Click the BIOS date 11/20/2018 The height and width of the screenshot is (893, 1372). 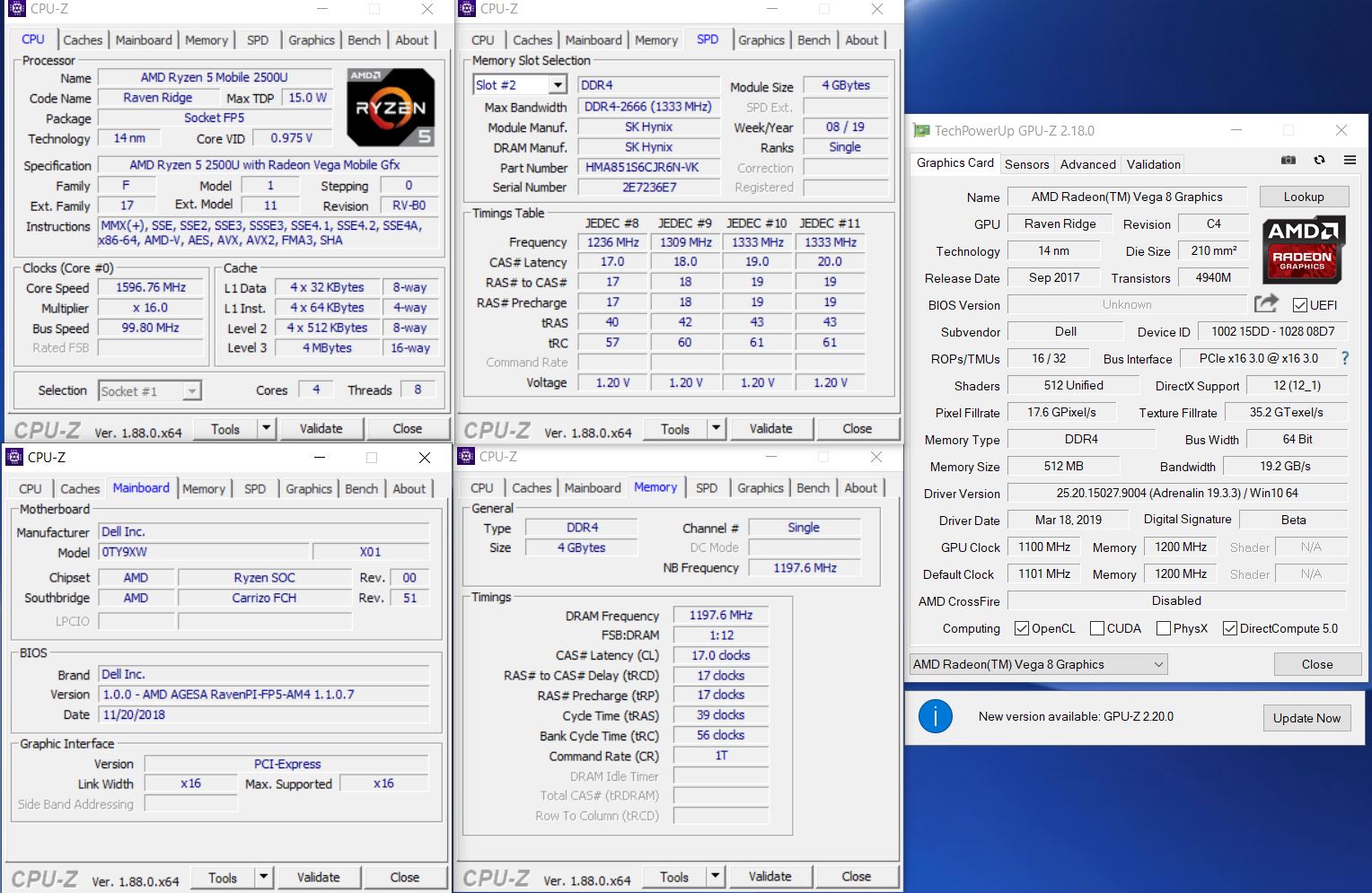point(264,714)
